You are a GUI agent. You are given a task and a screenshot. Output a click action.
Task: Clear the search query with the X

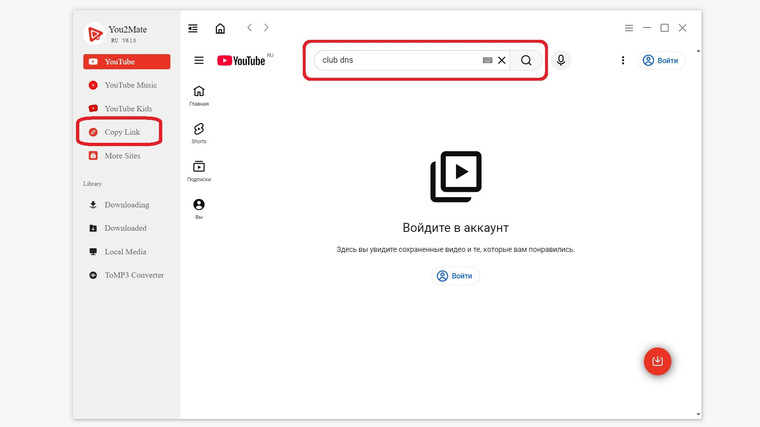coord(502,60)
